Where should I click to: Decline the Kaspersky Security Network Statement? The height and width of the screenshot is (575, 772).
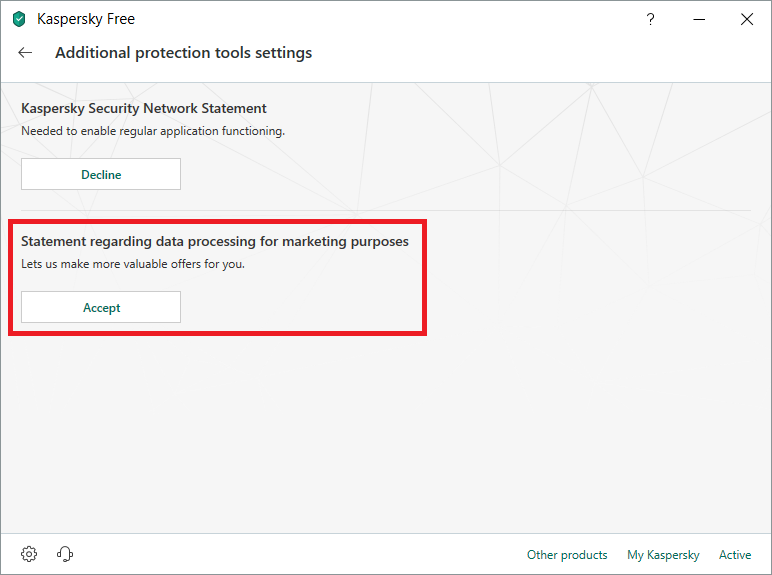click(x=101, y=174)
